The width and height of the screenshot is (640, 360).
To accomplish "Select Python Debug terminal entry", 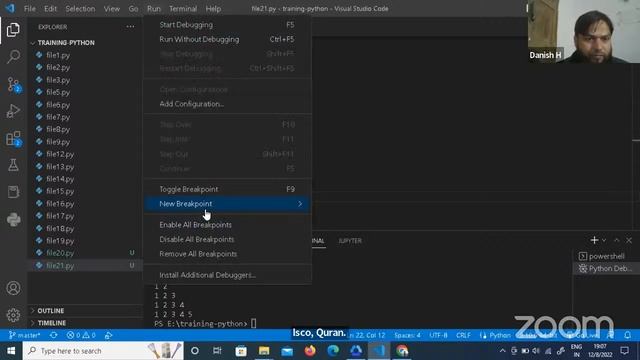I will pos(606,269).
